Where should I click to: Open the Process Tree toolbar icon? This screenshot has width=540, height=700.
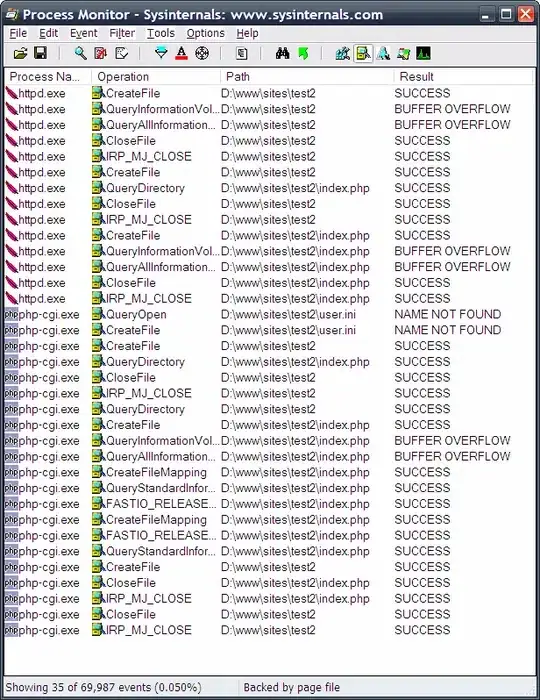click(x=241, y=54)
